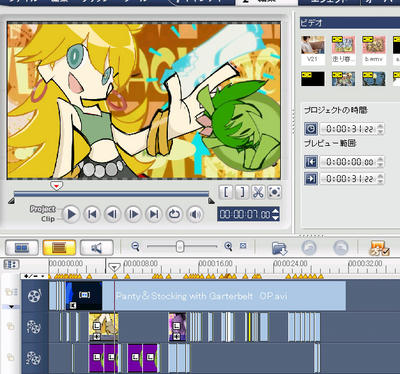Click chapter point marker at playhead position
The width and height of the screenshot is (400, 374).
click(x=114, y=276)
